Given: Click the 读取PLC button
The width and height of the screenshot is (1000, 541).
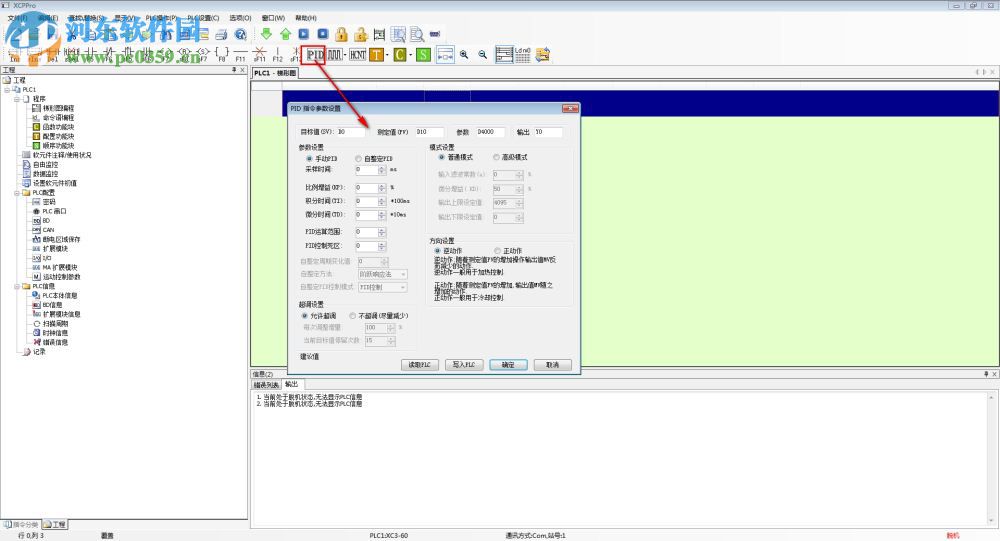Looking at the screenshot, I should tap(420, 365).
